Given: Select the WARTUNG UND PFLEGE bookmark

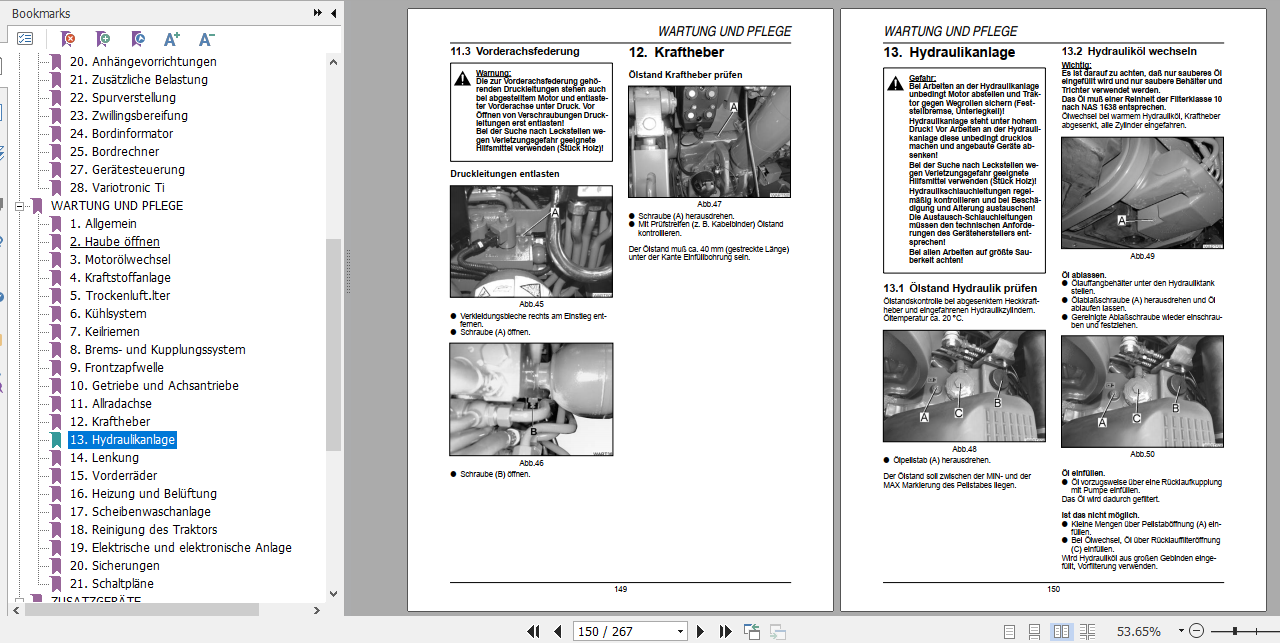Looking at the screenshot, I should point(117,206).
